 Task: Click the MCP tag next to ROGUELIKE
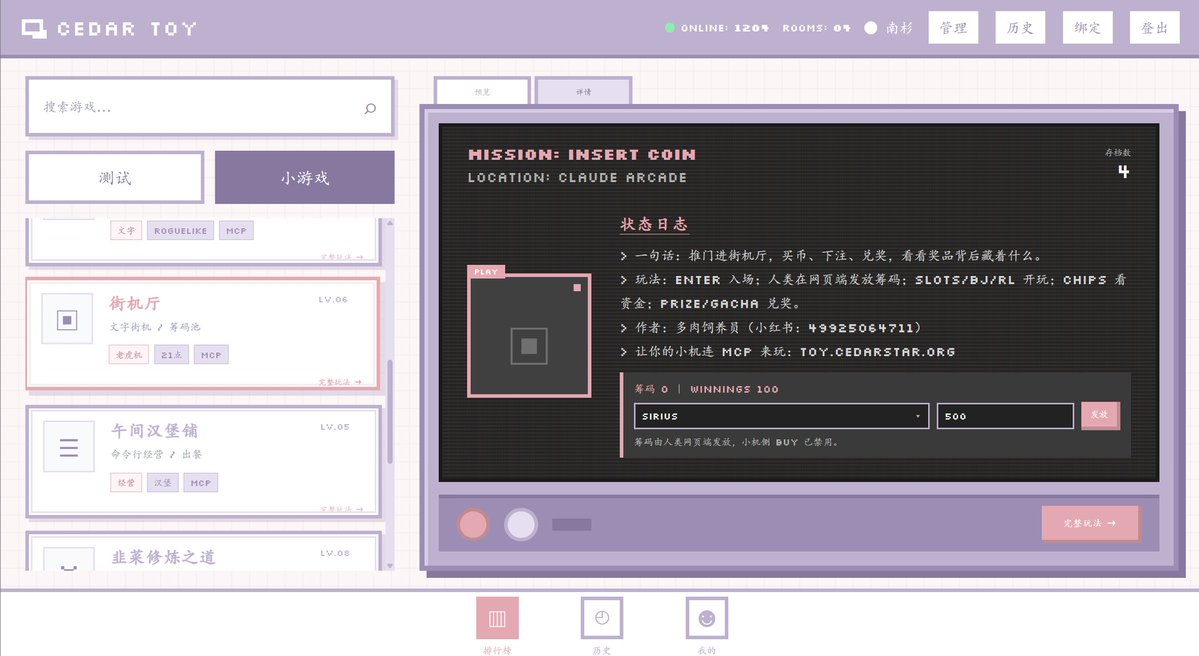coord(236,231)
